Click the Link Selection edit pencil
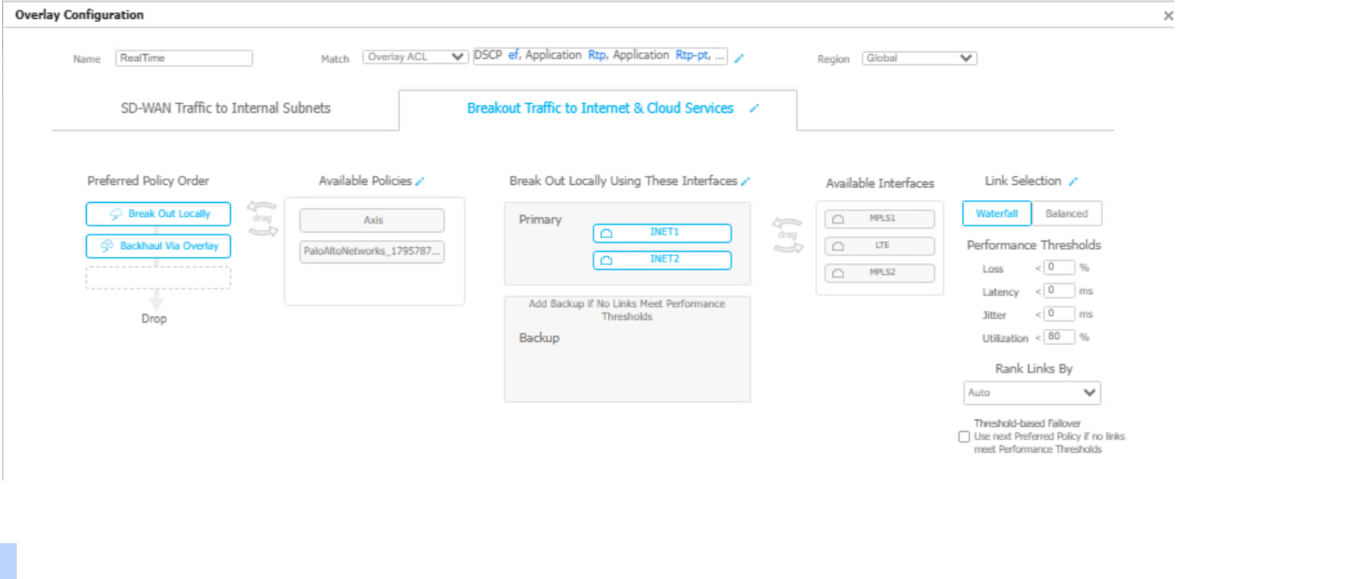This screenshot has width=1357, height=579. (x=1073, y=181)
